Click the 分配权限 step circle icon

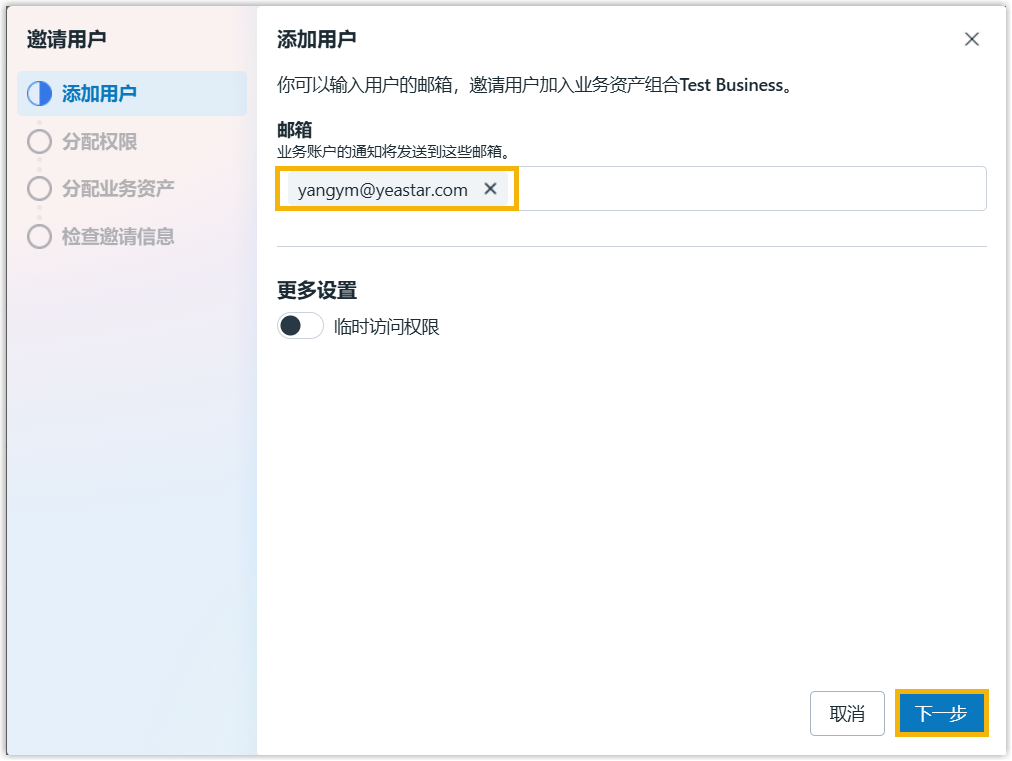pyautogui.click(x=39, y=142)
